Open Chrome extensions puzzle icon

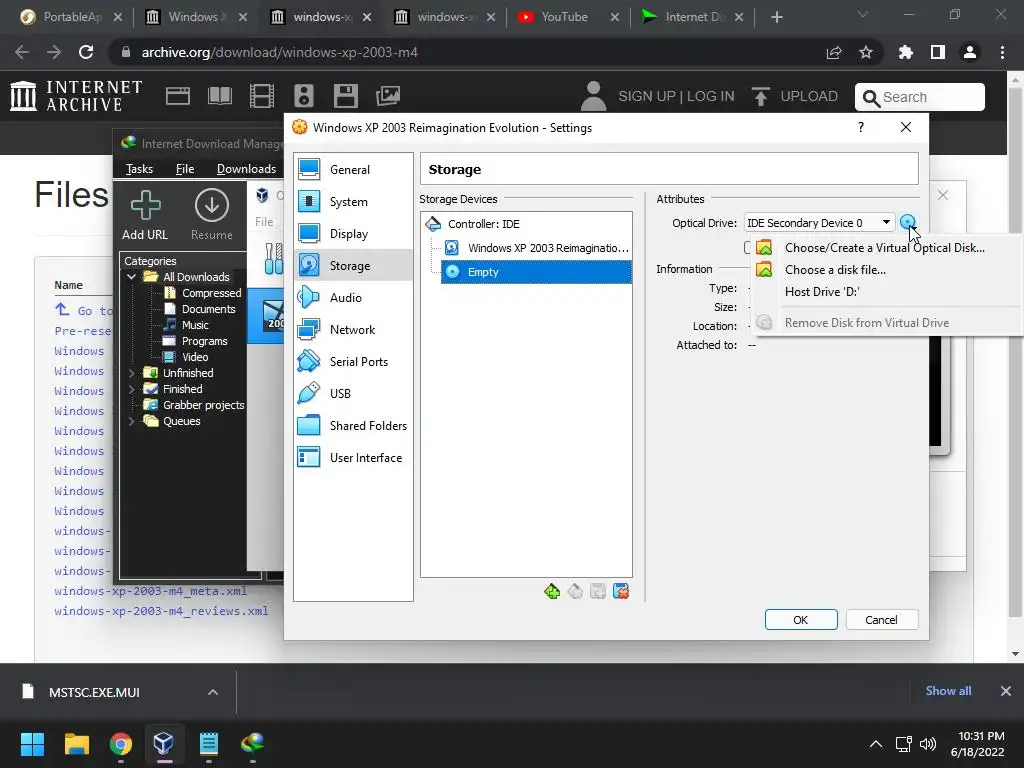click(906, 52)
